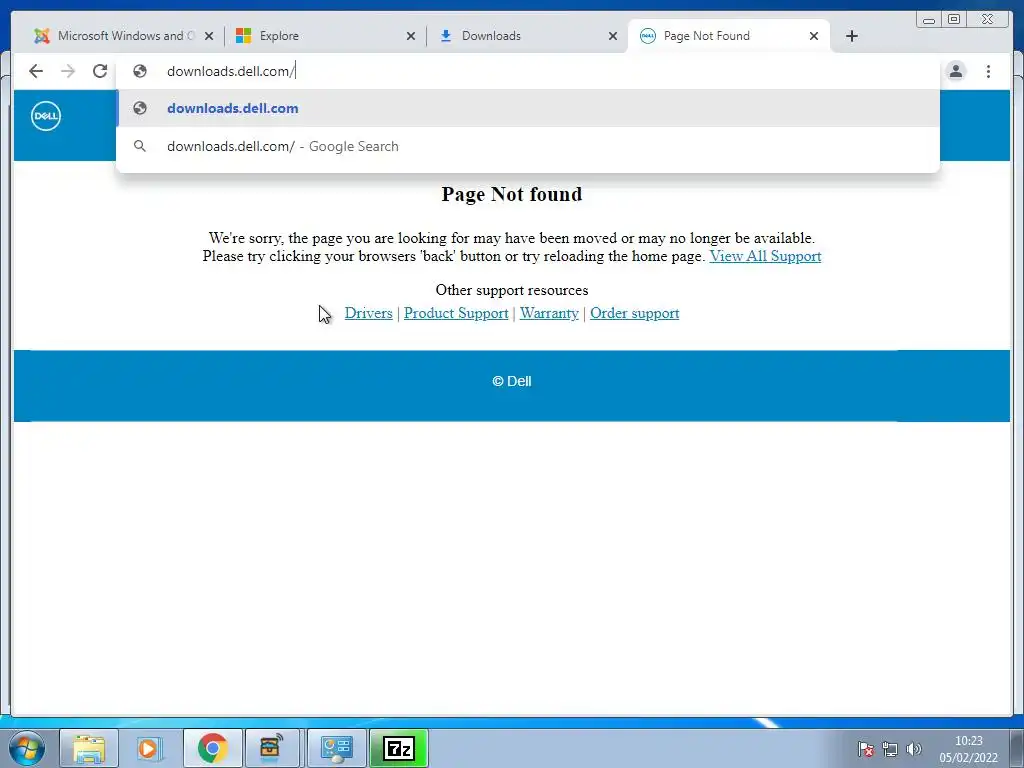The image size is (1024, 768).
Task: Open the Order support link
Action: (635, 313)
